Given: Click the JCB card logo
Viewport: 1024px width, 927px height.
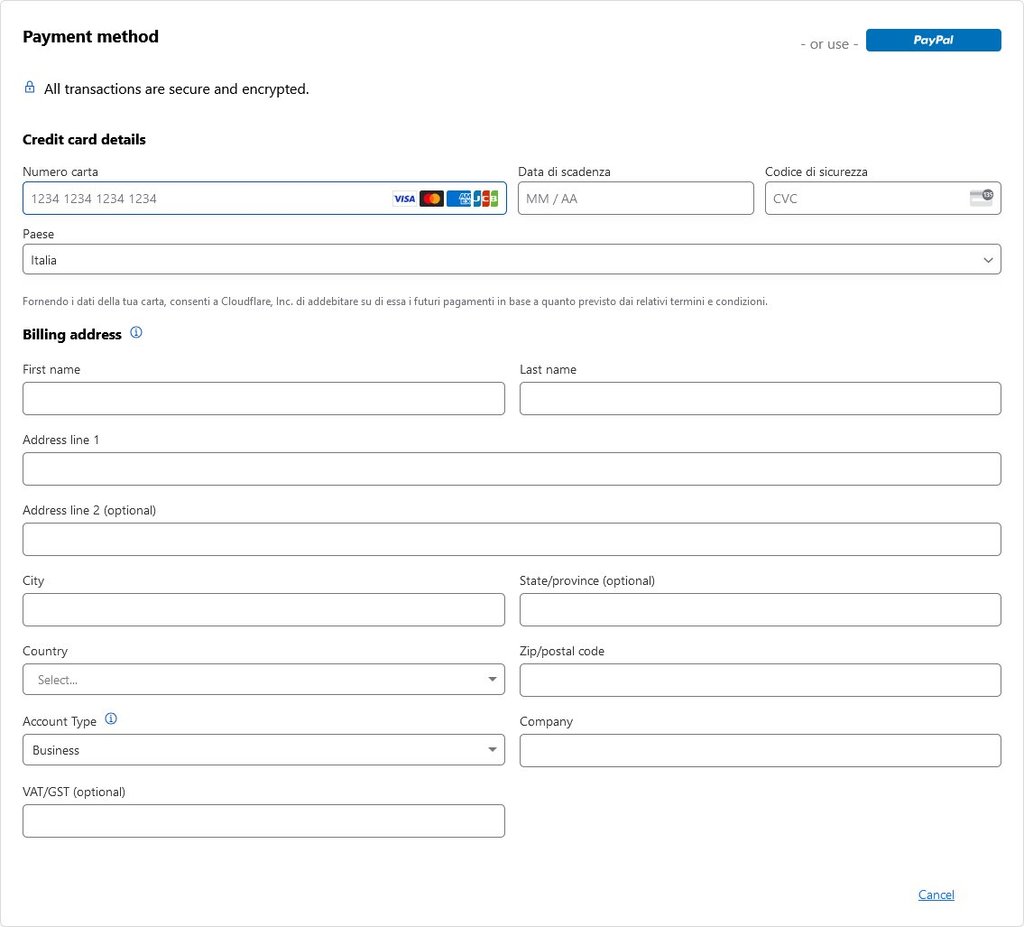Looking at the screenshot, I should pyautogui.click(x=486, y=198).
